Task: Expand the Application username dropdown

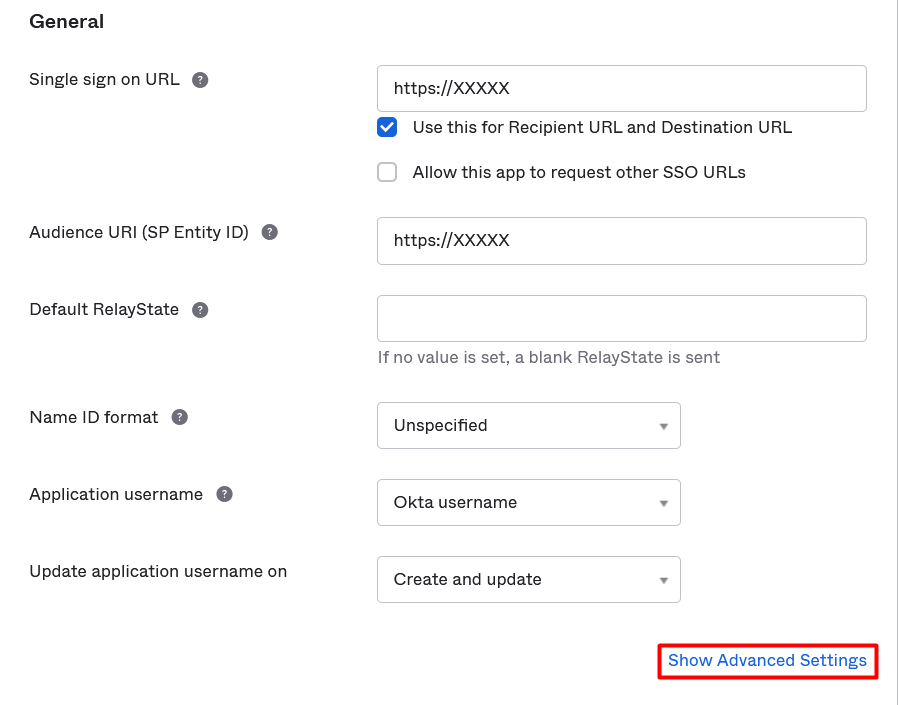Action: pyautogui.click(x=528, y=502)
